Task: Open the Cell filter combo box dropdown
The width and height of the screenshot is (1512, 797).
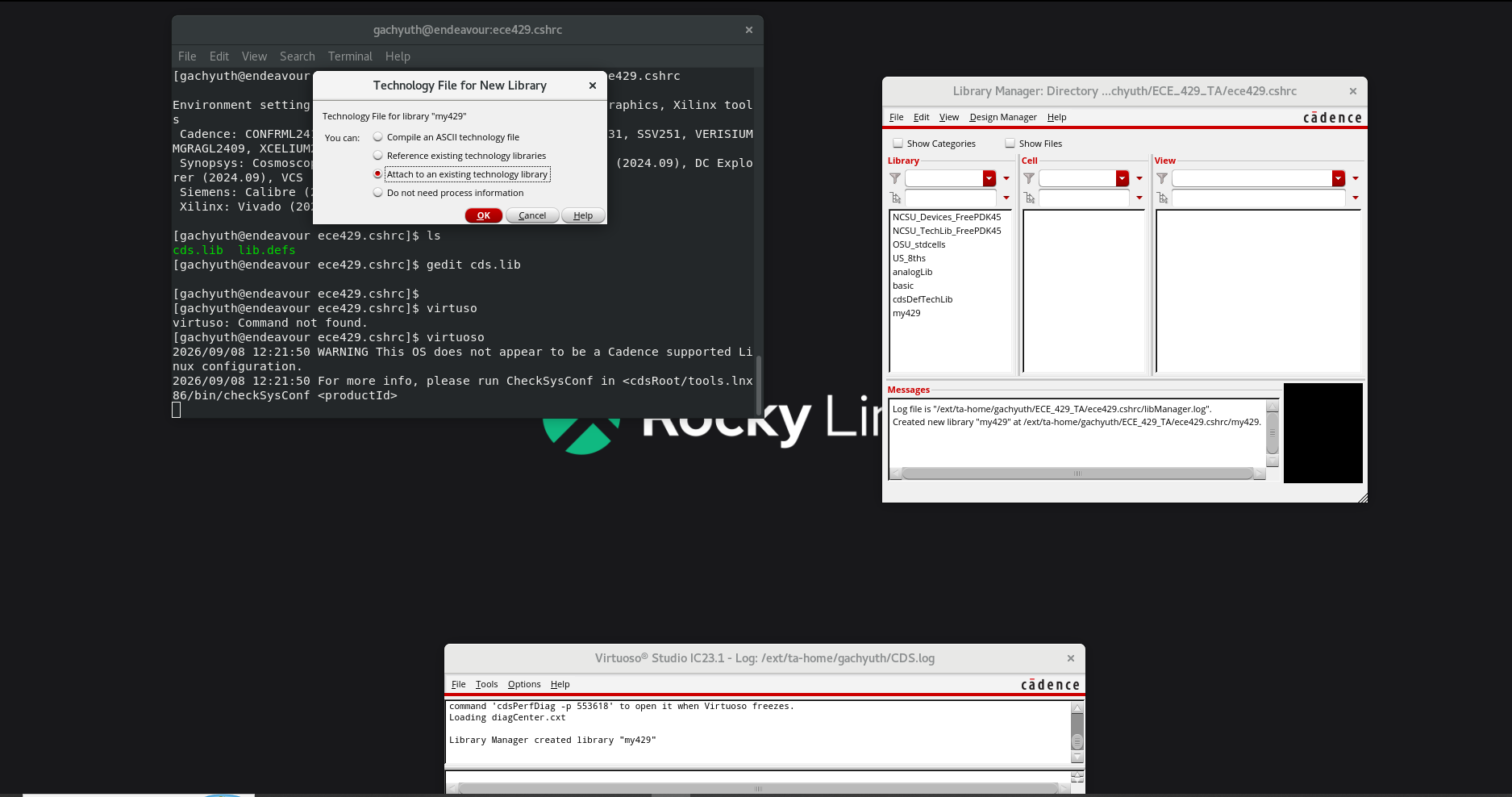Action: tap(1123, 178)
